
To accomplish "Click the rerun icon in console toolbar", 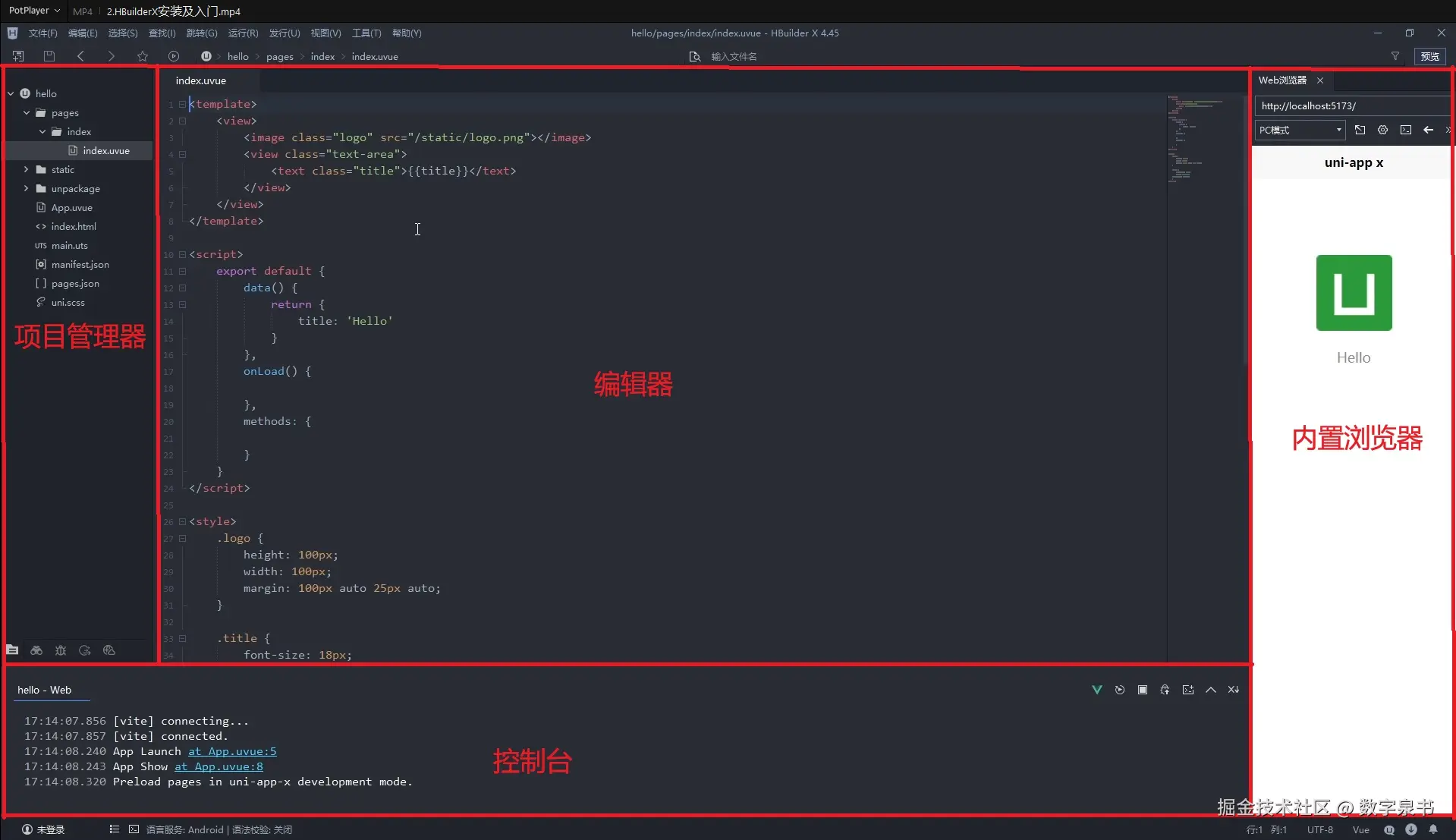I will click(x=1120, y=690).
